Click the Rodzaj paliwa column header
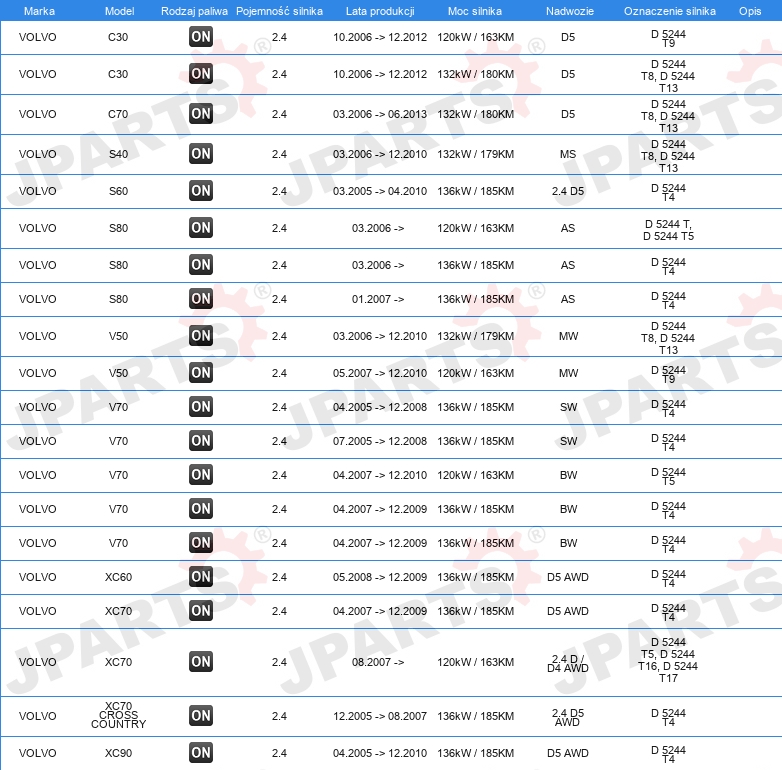782x770 pixels. pos(195,11)
